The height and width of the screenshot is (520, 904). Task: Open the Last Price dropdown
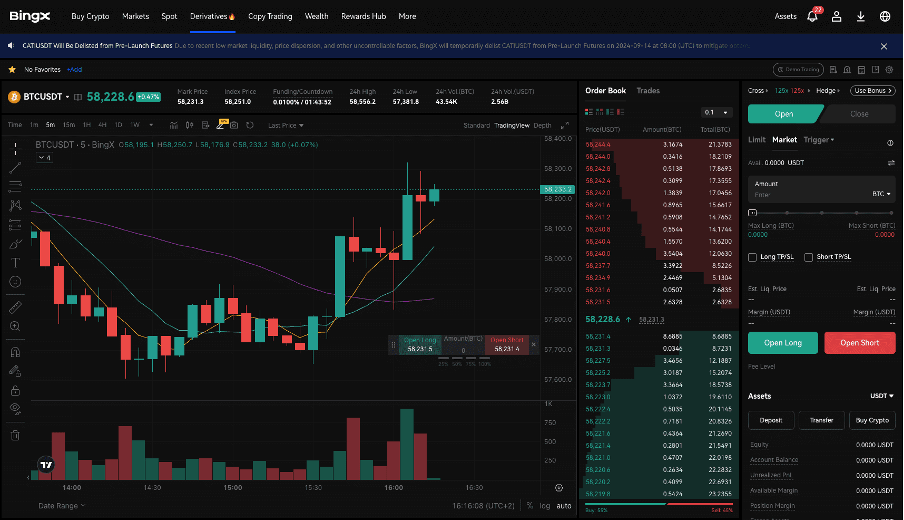[286, 125]
